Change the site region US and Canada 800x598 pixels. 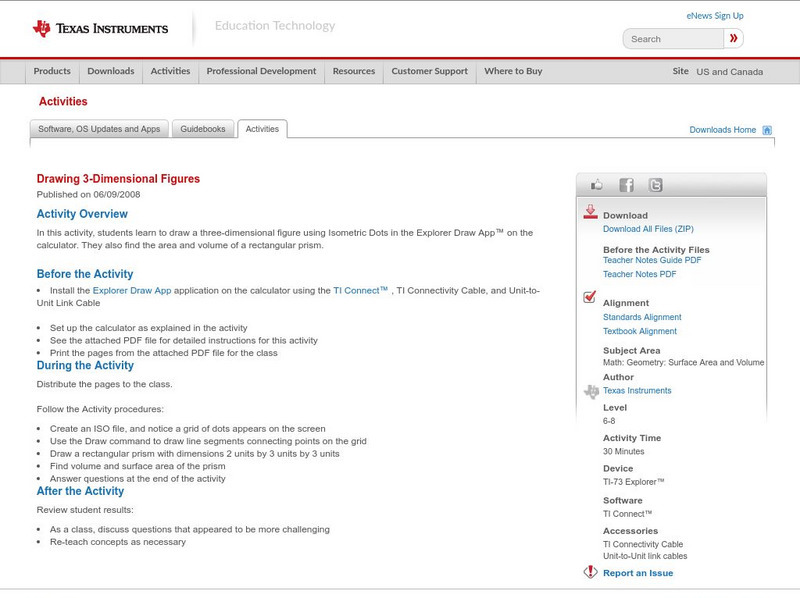point(729,72)
